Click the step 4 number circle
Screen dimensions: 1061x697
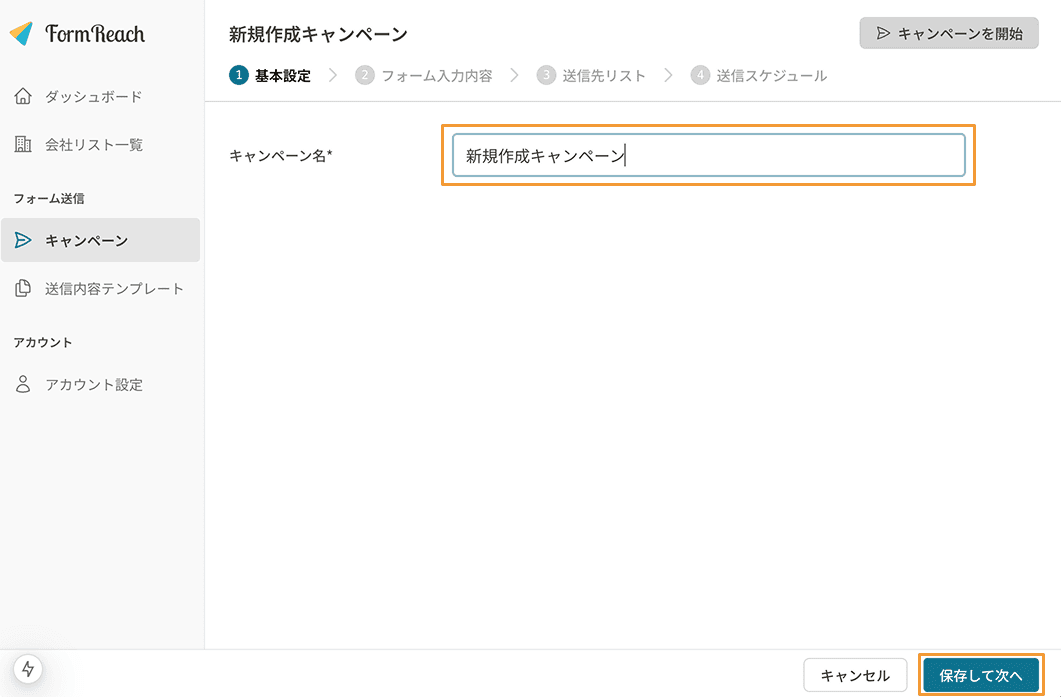click(x=700, y=75)
